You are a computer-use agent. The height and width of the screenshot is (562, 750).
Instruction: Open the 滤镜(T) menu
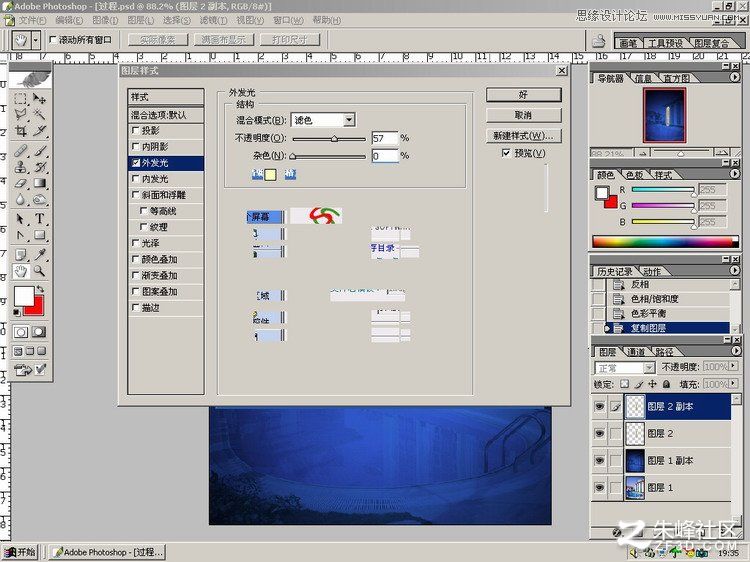[x=213, y=21]
